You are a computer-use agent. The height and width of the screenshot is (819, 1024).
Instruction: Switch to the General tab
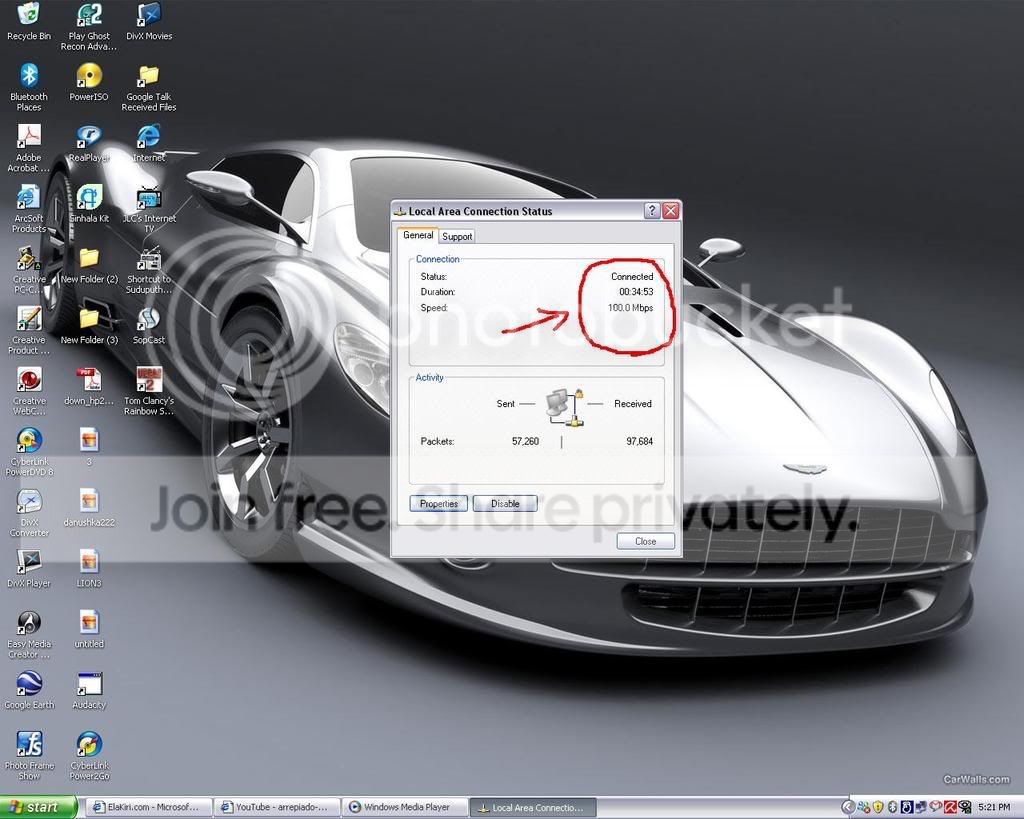(x=417, y=235)
